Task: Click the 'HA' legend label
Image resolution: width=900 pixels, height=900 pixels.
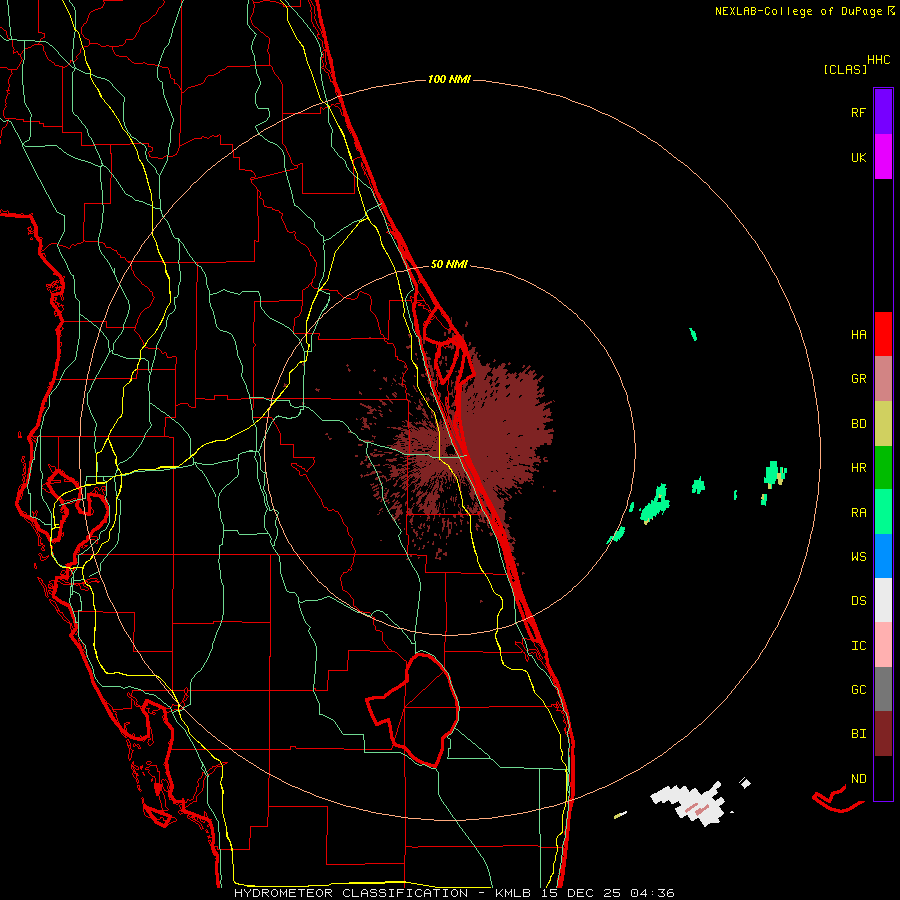Action: click(x=858, y=334)
